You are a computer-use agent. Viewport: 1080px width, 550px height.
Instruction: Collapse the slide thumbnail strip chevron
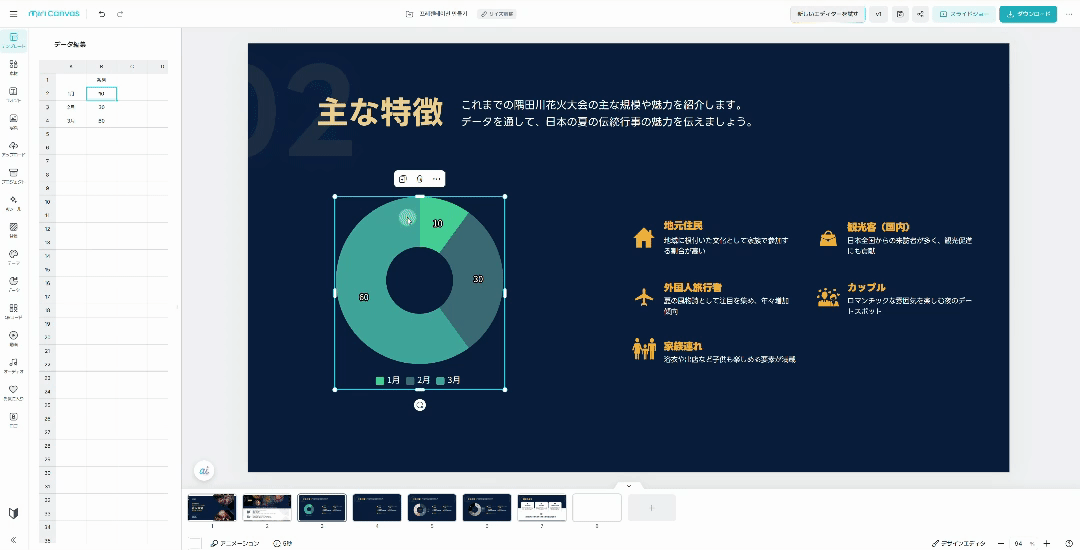click(629, 486)
